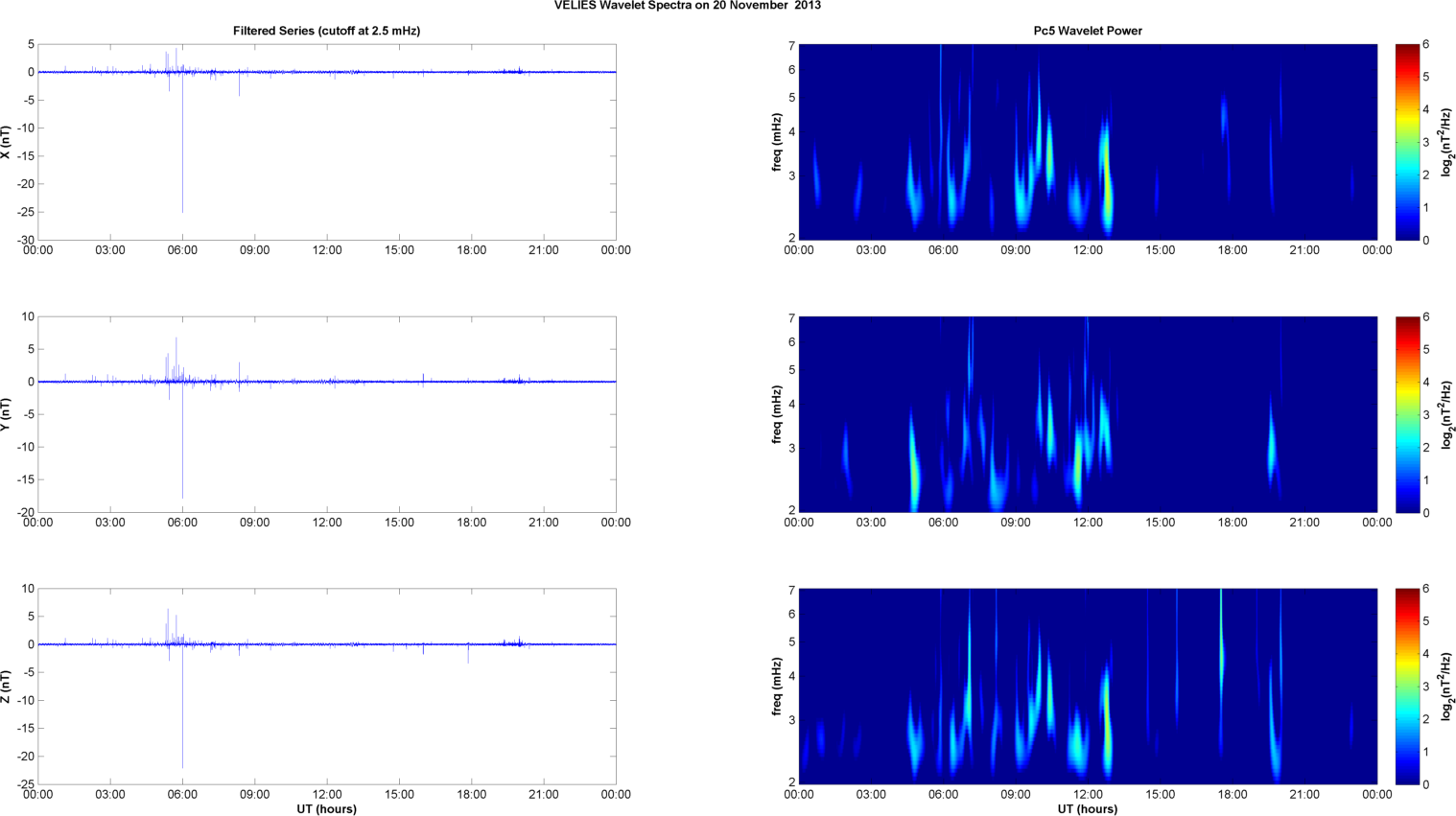Click the bottom colorbar's 'log2(nT²/Hz)' label
Viewport: 1456px width, 816px height.
click(1447, 687)
